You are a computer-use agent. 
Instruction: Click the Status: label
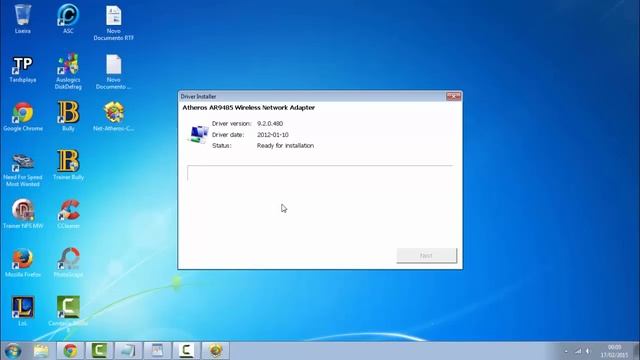tap(222, 146)
